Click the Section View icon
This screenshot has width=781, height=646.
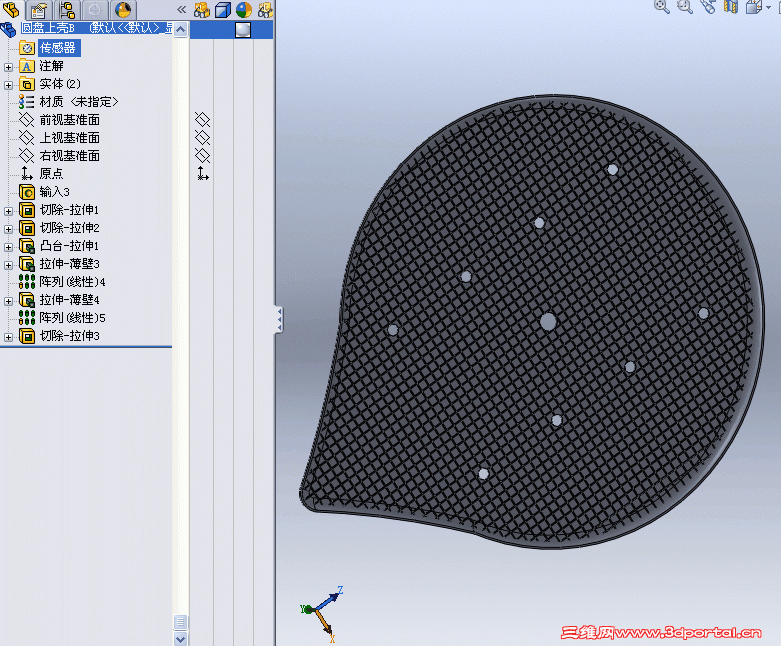[x=731, y=6]
